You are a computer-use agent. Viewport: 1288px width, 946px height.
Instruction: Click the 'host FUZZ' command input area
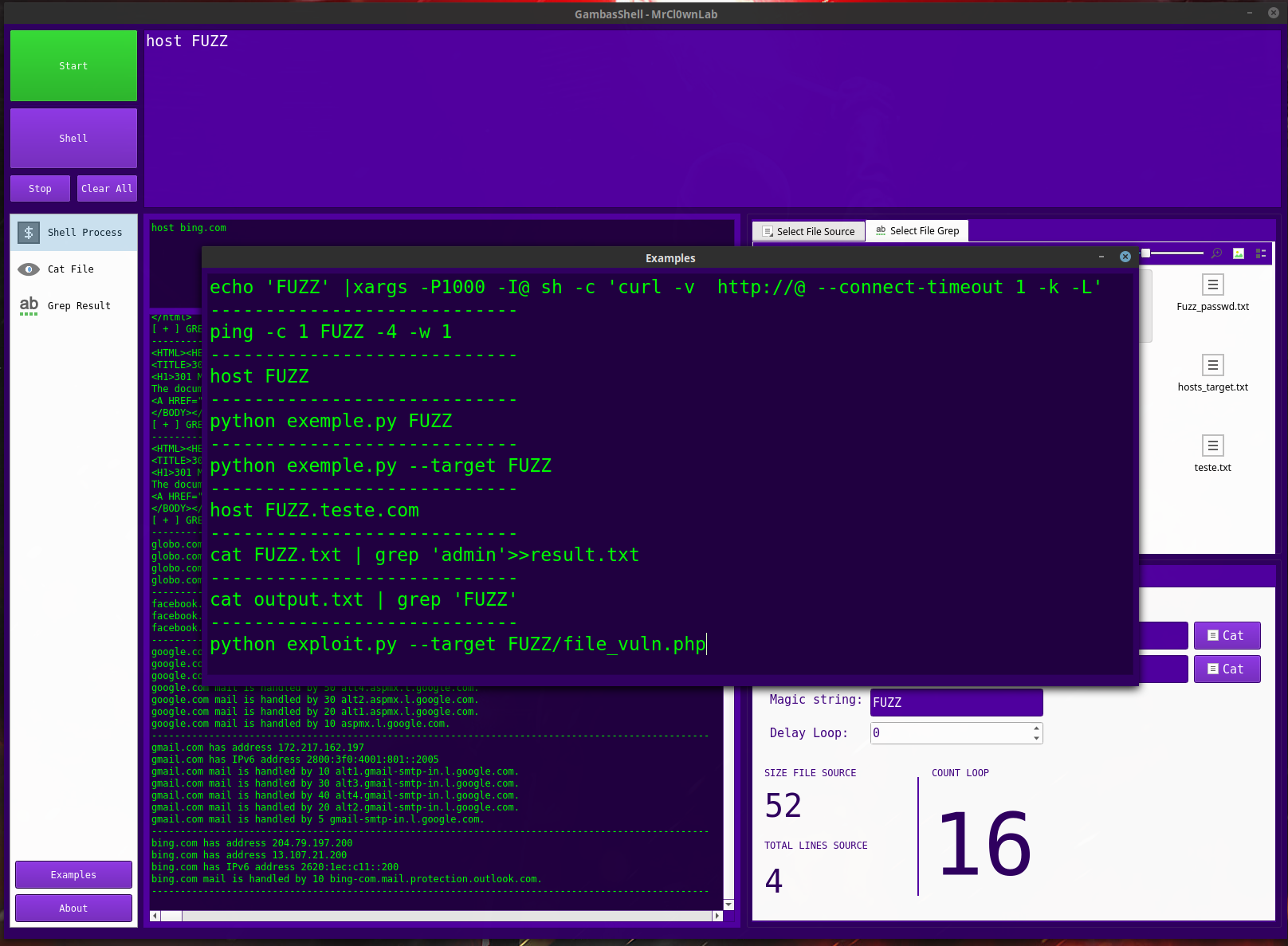pyautogui.click(x=711, y=118)
